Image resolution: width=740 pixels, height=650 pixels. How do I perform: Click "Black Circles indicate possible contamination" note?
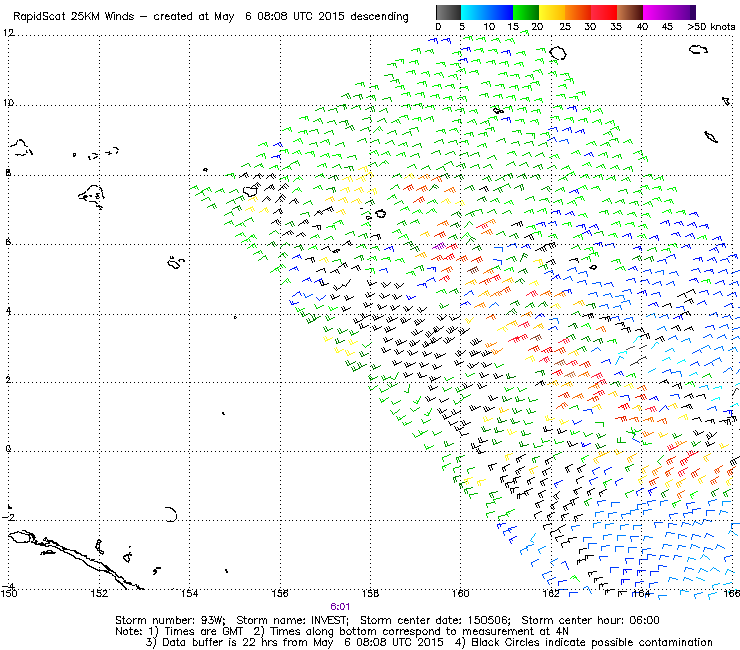592,642
